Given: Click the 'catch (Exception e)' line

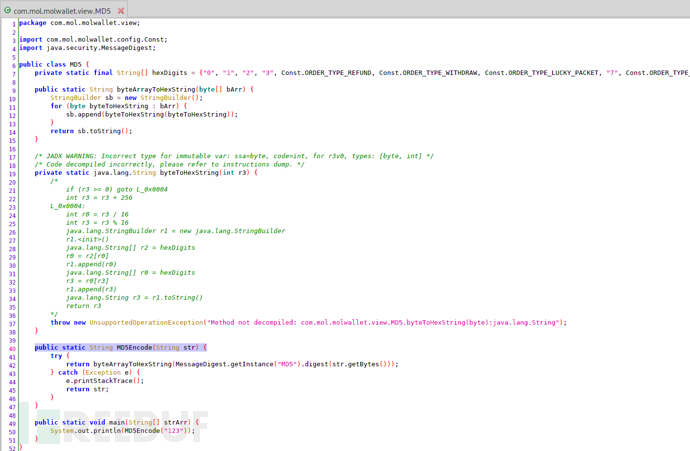Looking at the screenshot, I should click(95, 373).
